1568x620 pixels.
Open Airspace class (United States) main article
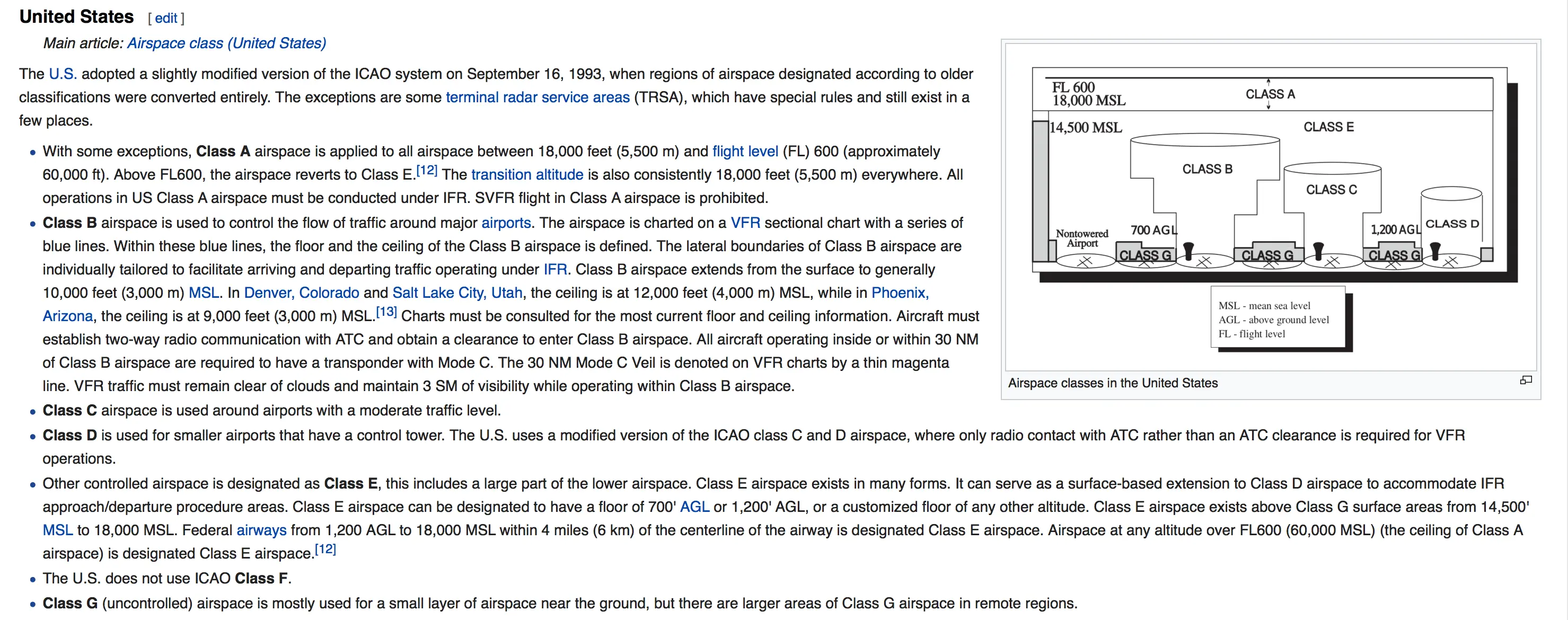click(226, 43)
